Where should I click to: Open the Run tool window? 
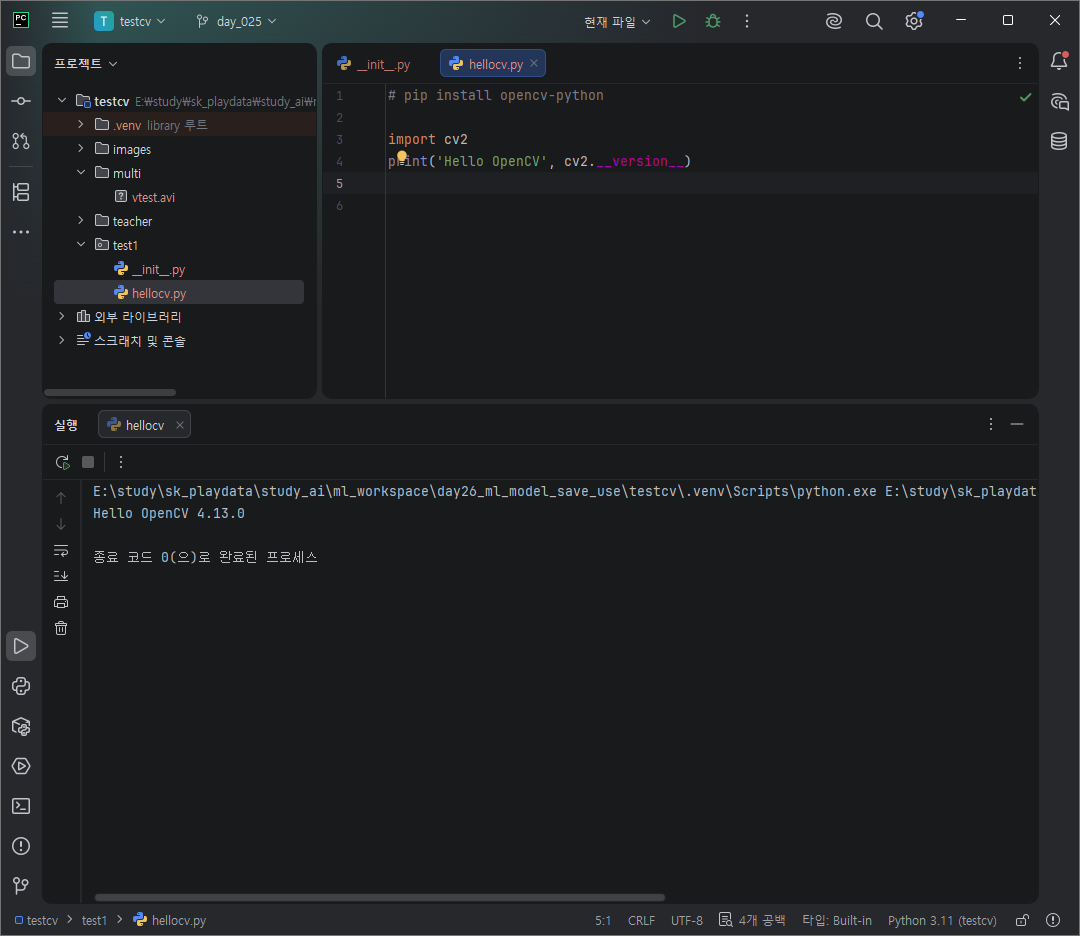point(21,646)
